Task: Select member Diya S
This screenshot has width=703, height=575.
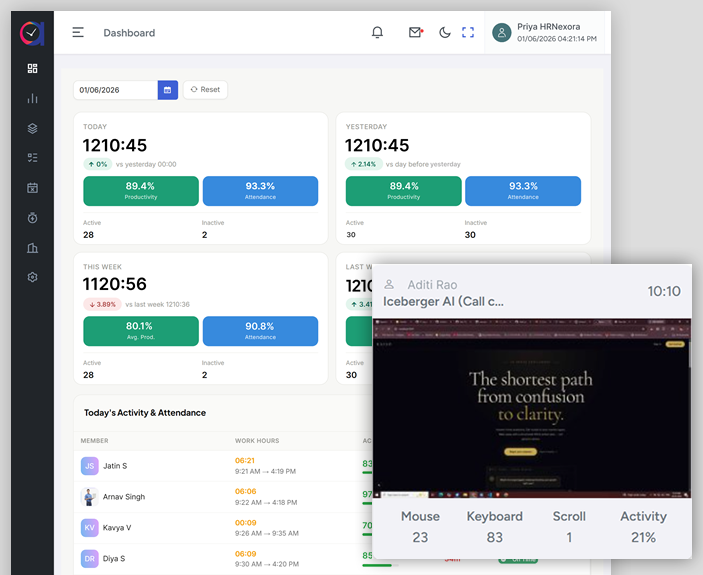Action: 114,559
